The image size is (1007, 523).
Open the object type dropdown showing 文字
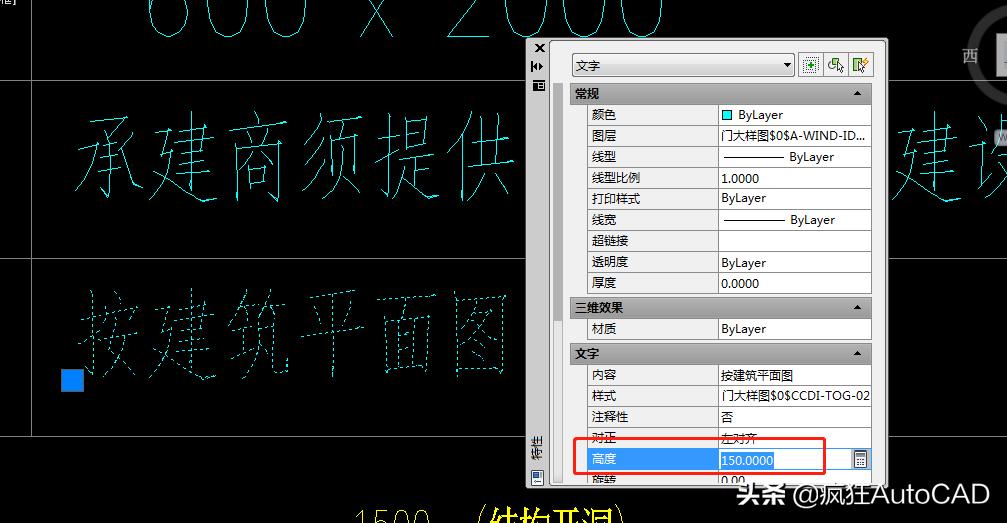[x=683, y=66]
